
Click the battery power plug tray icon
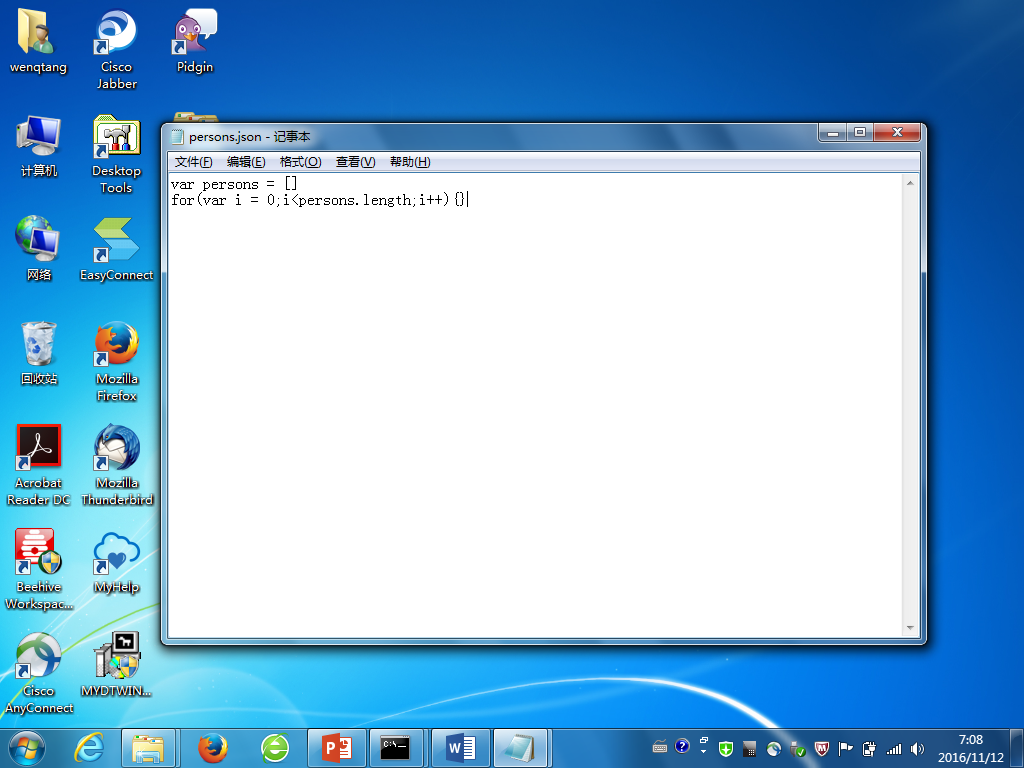pyautogui.click(x=869, y=748)
